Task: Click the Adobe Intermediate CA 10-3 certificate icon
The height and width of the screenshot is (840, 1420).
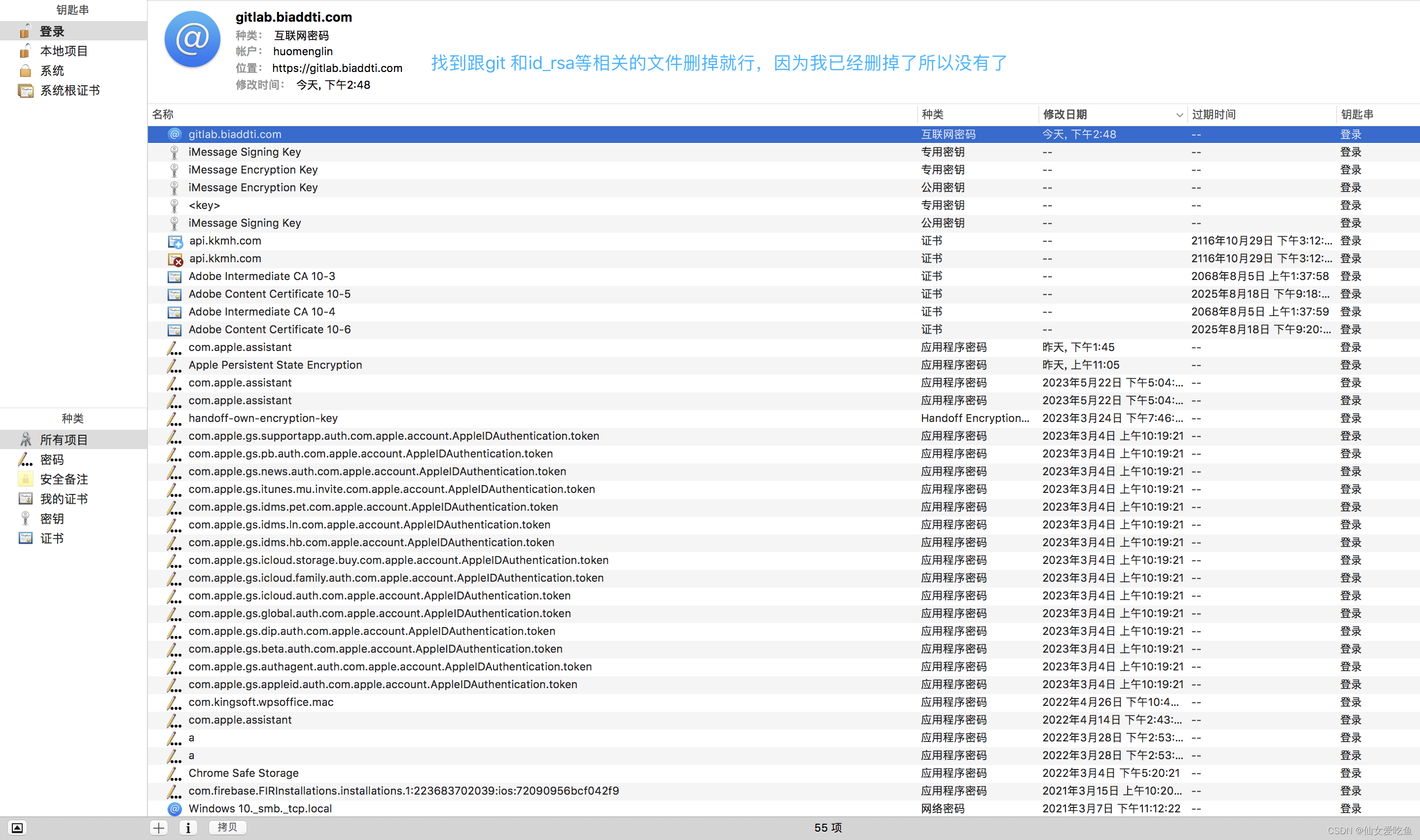Action: click(175, 277)
